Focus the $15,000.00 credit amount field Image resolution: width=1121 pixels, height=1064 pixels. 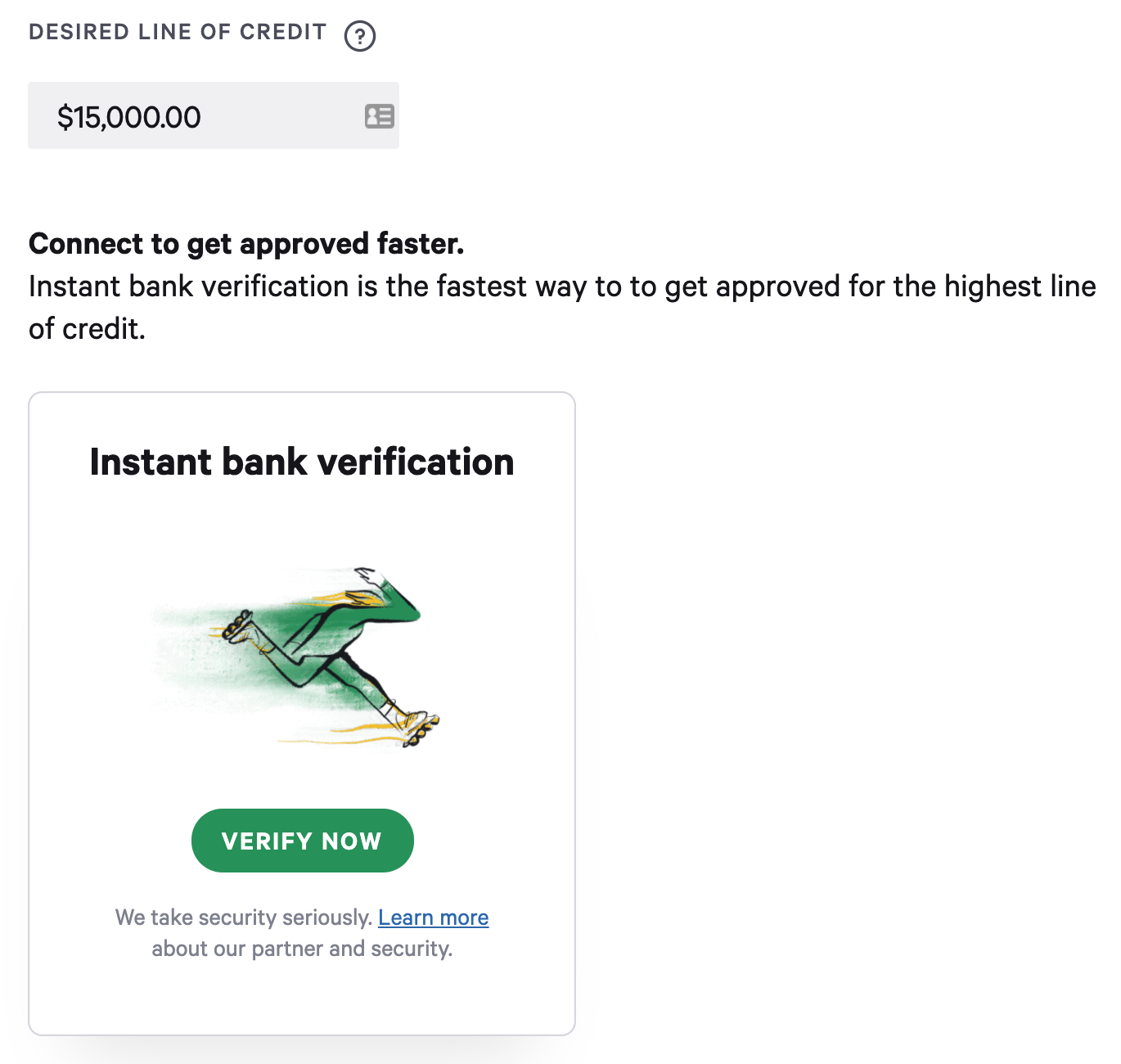(214, 115)
